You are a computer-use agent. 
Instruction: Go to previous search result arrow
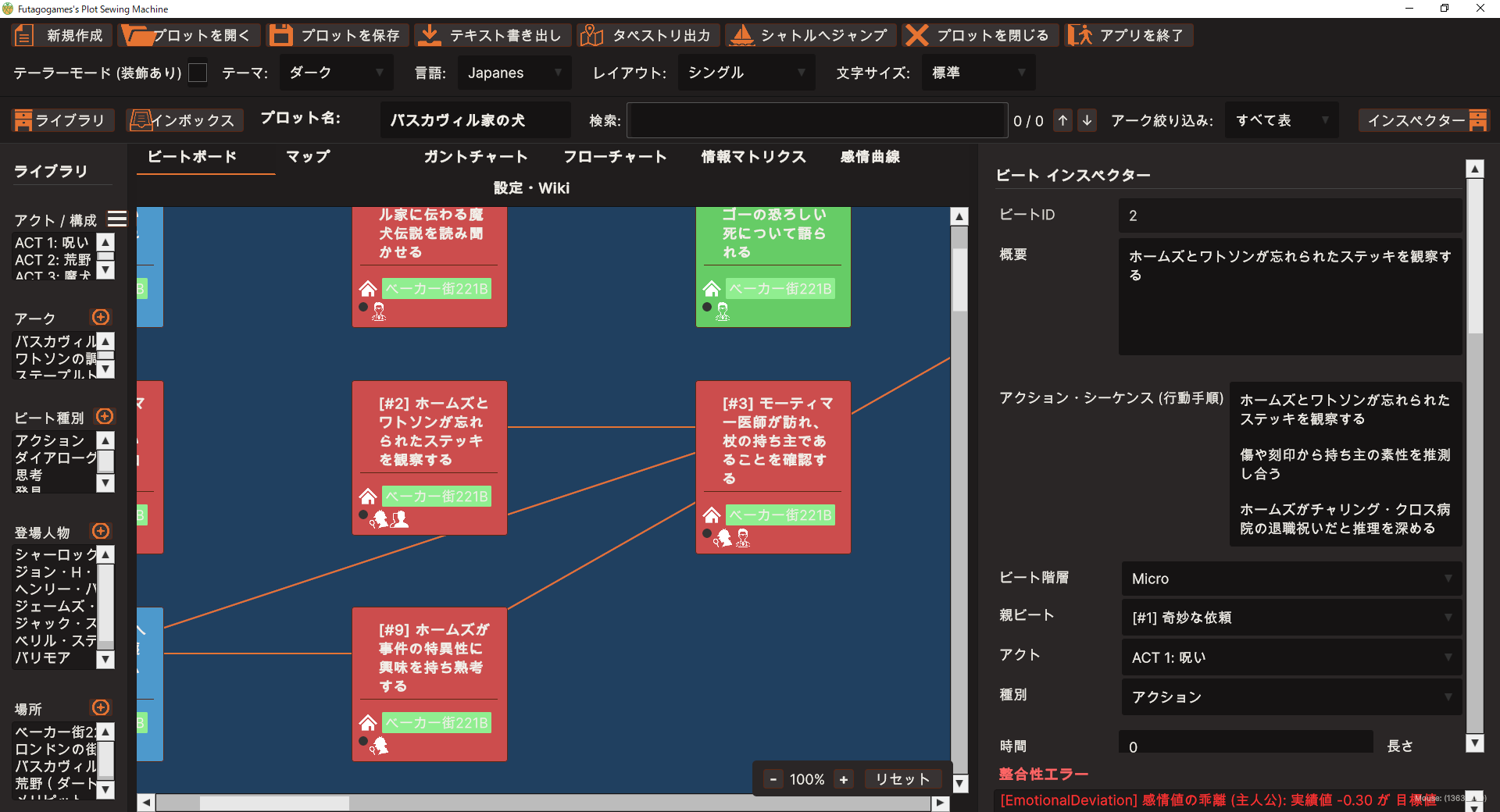1062,120
